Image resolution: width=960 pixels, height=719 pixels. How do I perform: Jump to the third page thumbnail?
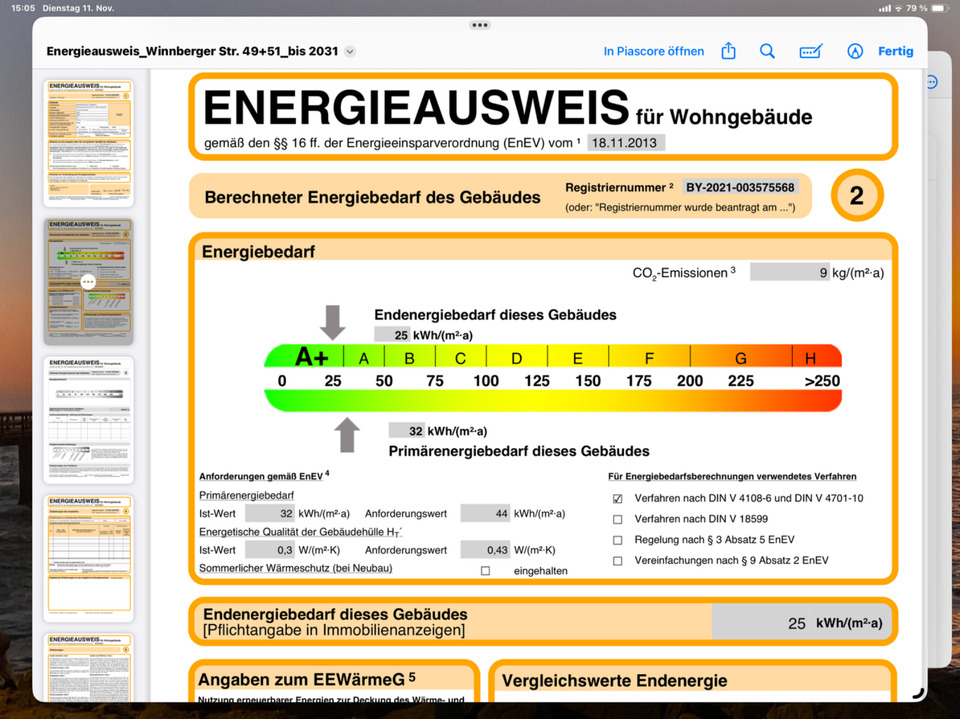tap(88, 420)
